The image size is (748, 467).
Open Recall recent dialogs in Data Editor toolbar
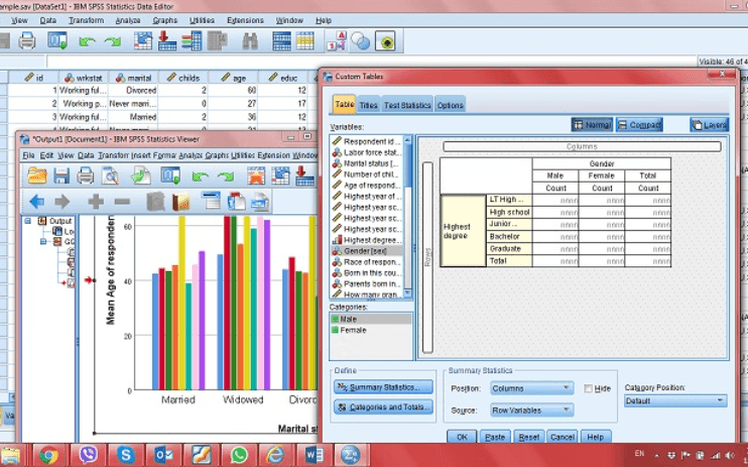tap(57, 41)
